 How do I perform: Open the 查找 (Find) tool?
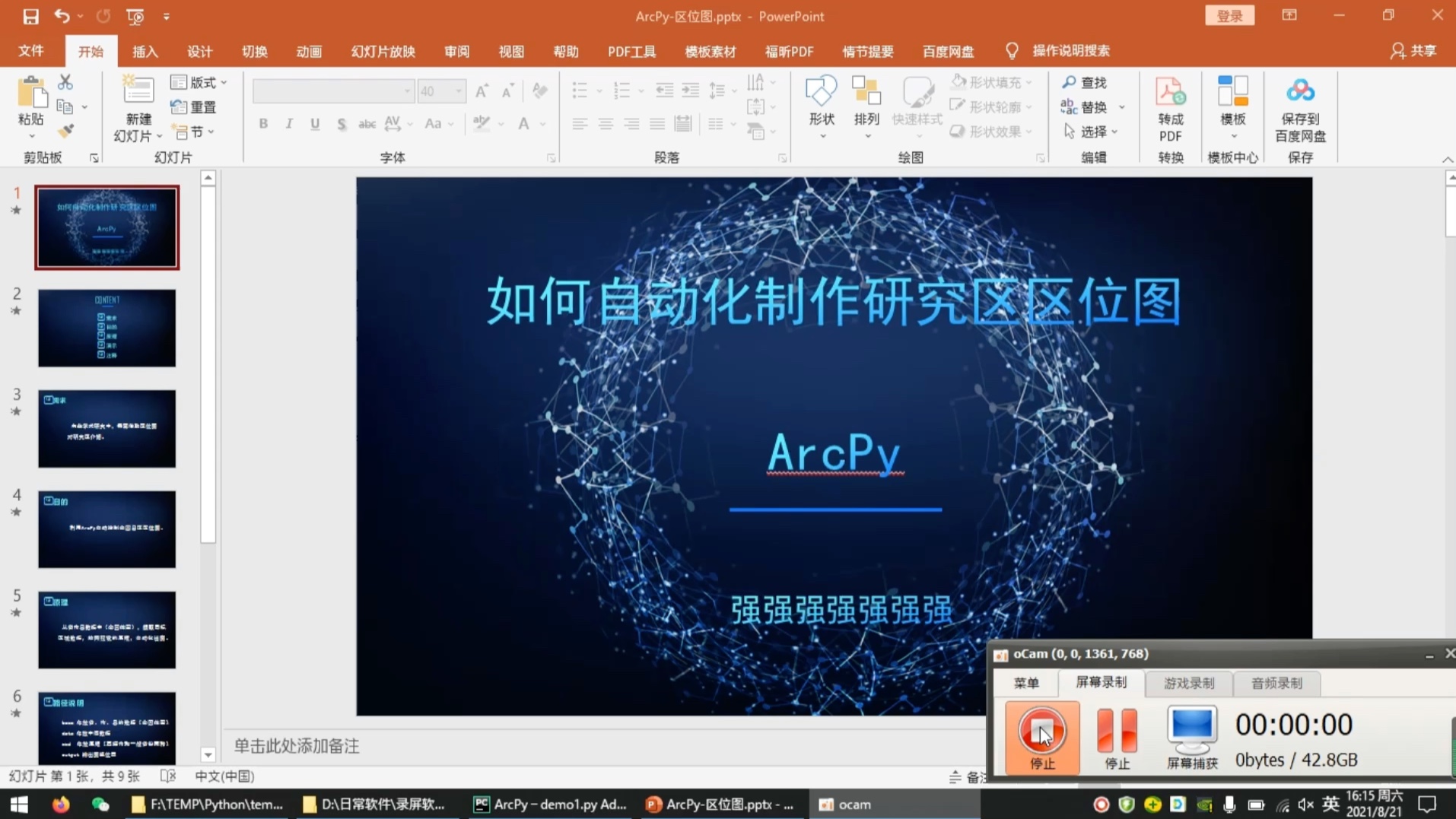[1083, 82]
